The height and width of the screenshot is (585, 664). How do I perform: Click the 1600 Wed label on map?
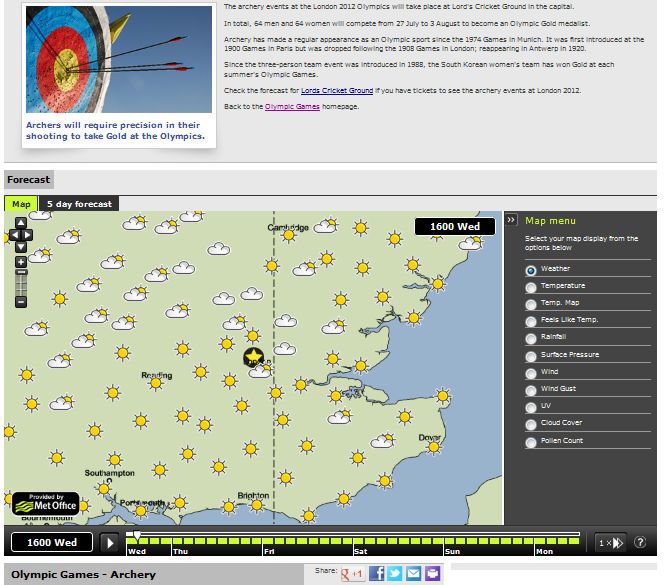click(455, 226)
